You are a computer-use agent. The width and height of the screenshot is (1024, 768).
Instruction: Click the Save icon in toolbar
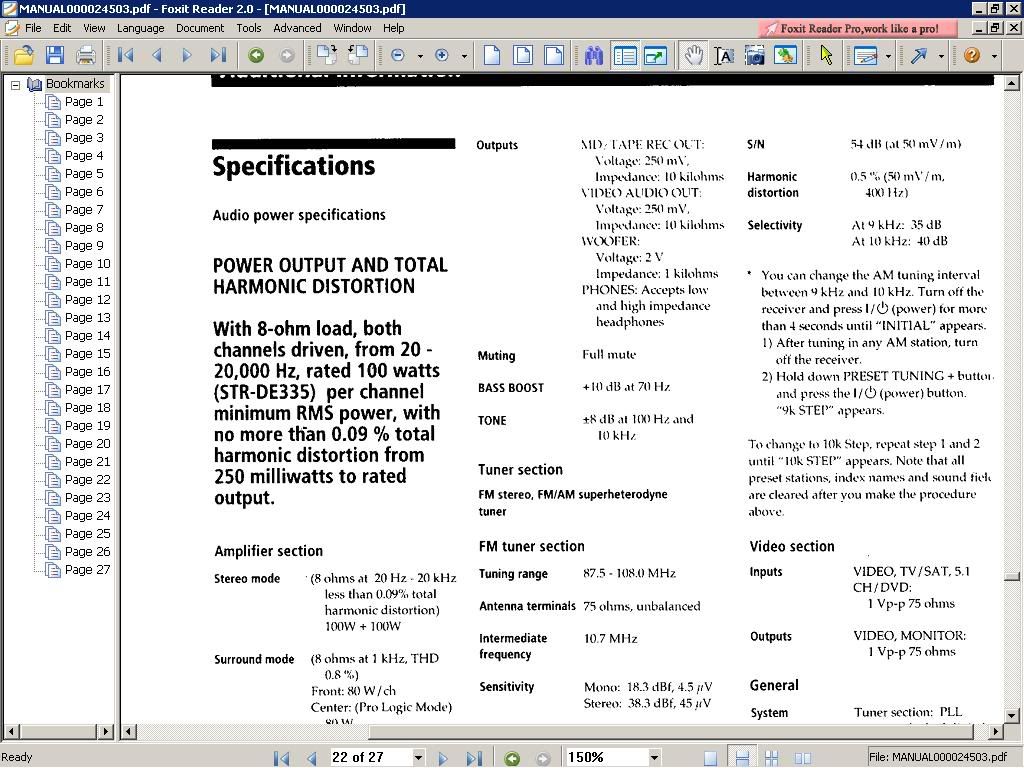pyautogui.click(x=54, y=56)
